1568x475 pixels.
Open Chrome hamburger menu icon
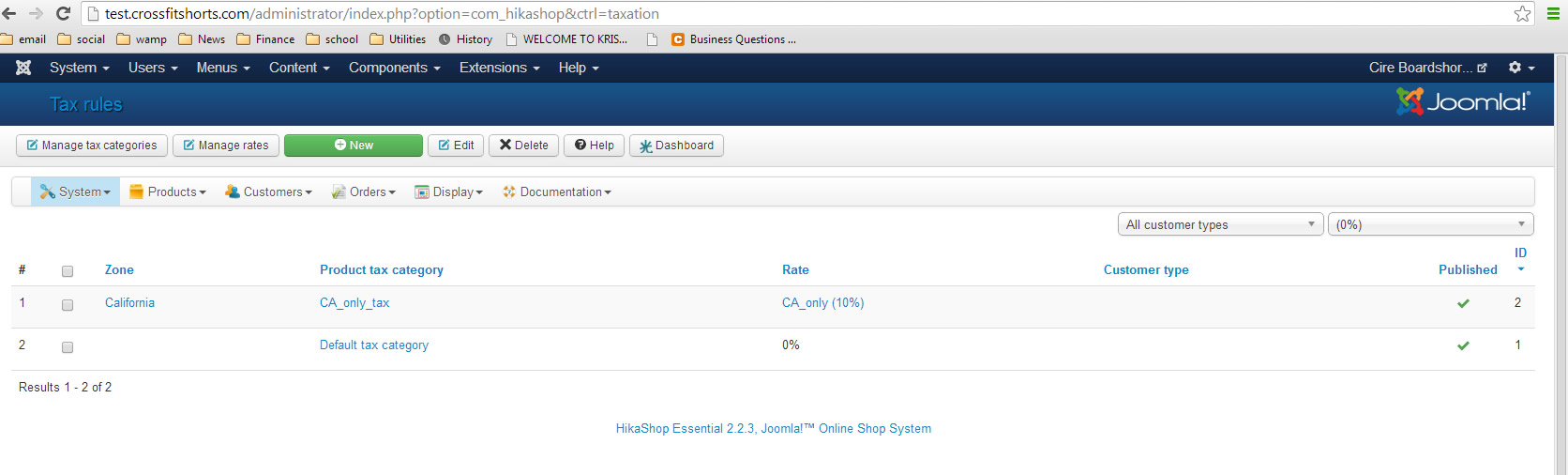pos(1553,13)
